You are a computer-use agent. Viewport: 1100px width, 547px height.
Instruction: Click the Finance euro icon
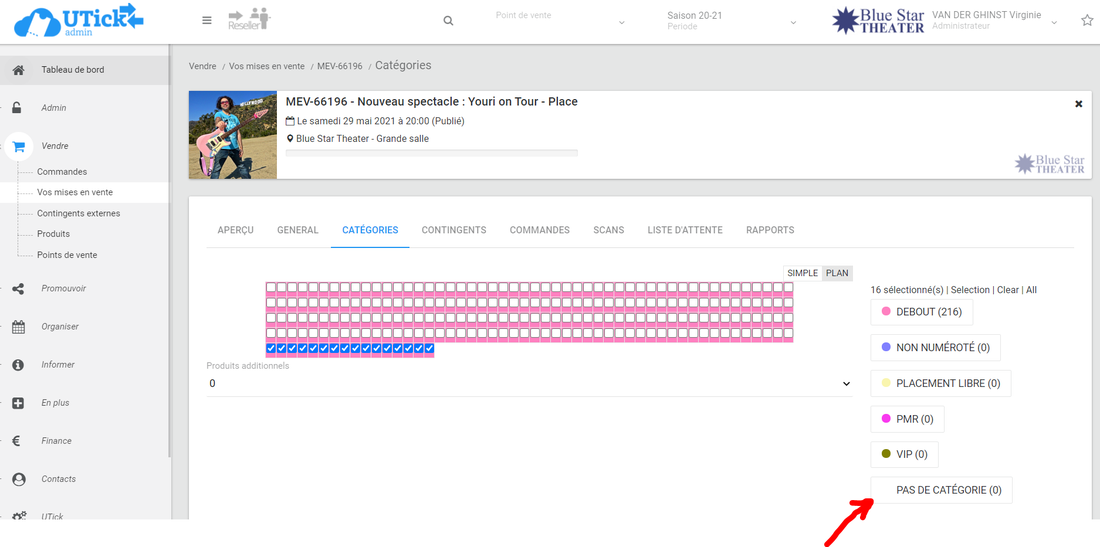point(18,441)
